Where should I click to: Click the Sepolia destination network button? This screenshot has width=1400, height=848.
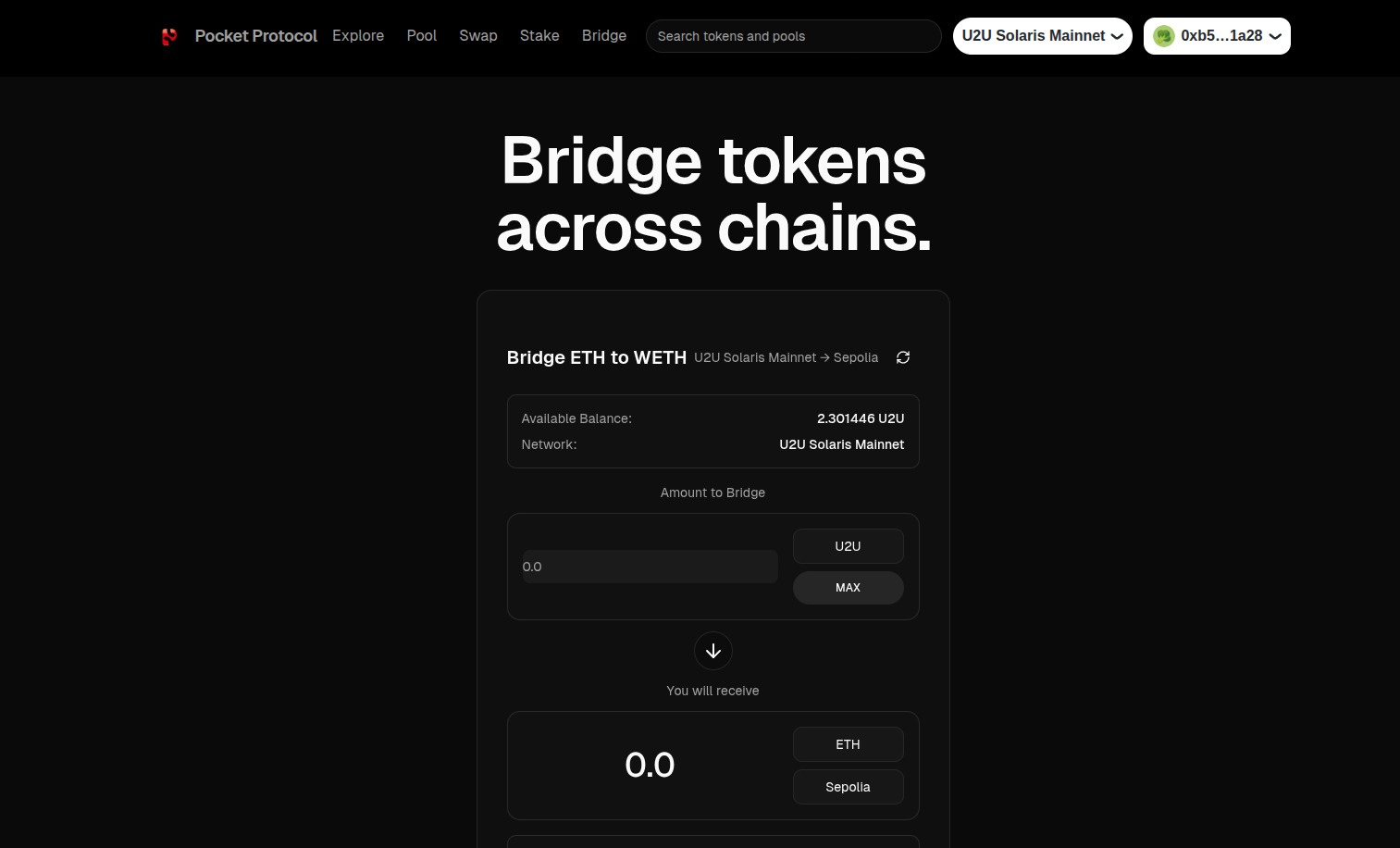[x=848, y=787]
